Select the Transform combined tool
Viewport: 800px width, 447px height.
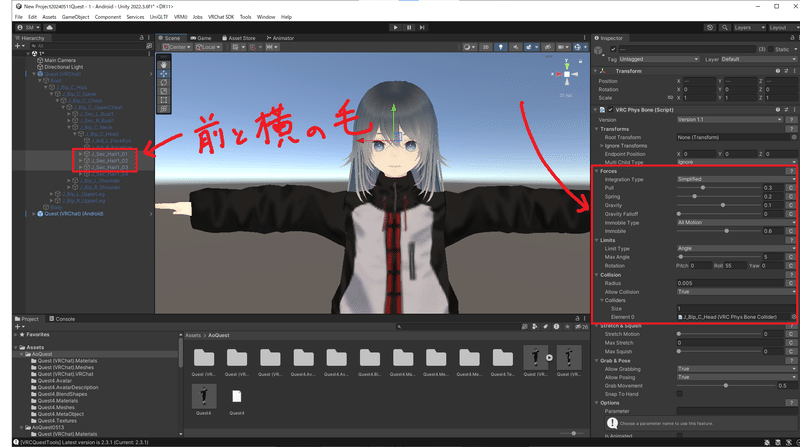[163, 108]
